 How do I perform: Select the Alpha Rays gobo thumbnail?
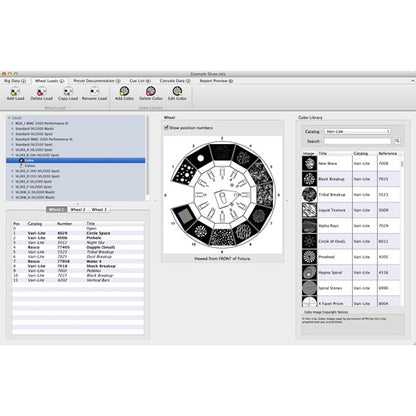(x=309, y=226)
